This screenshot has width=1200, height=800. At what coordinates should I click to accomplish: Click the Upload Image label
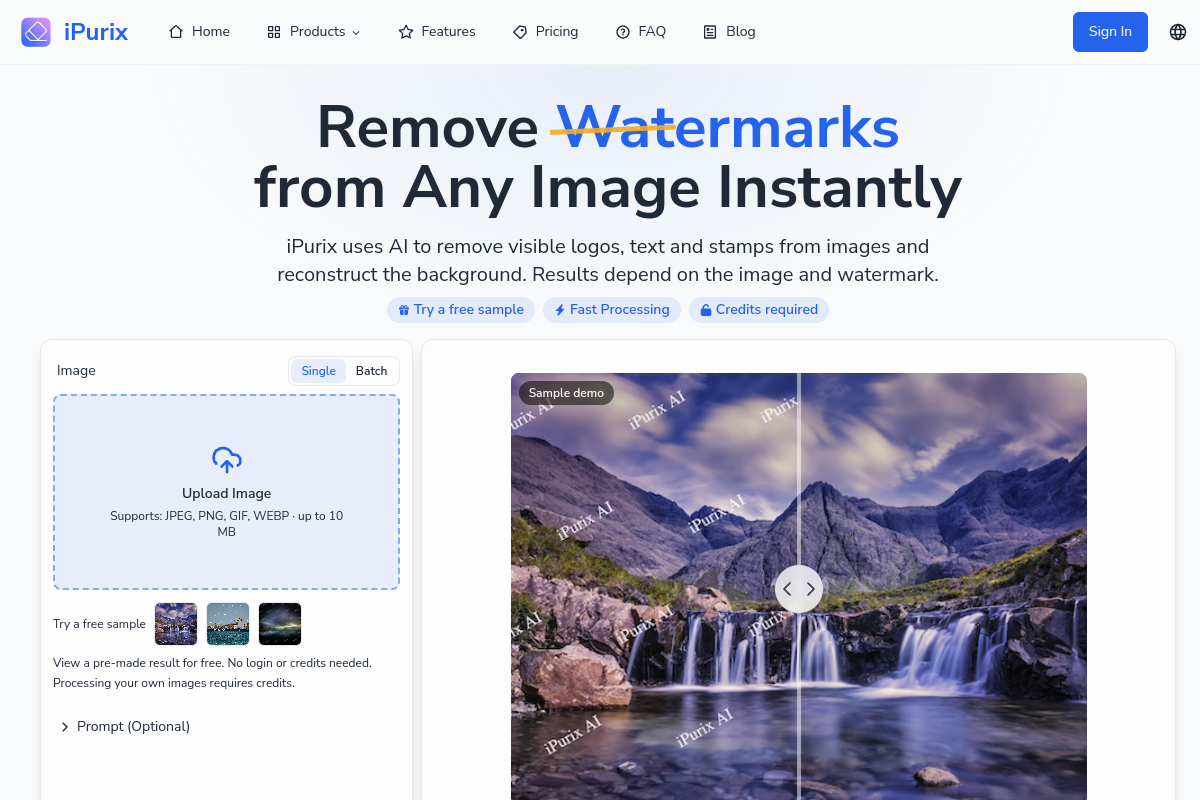click(227, 494)
